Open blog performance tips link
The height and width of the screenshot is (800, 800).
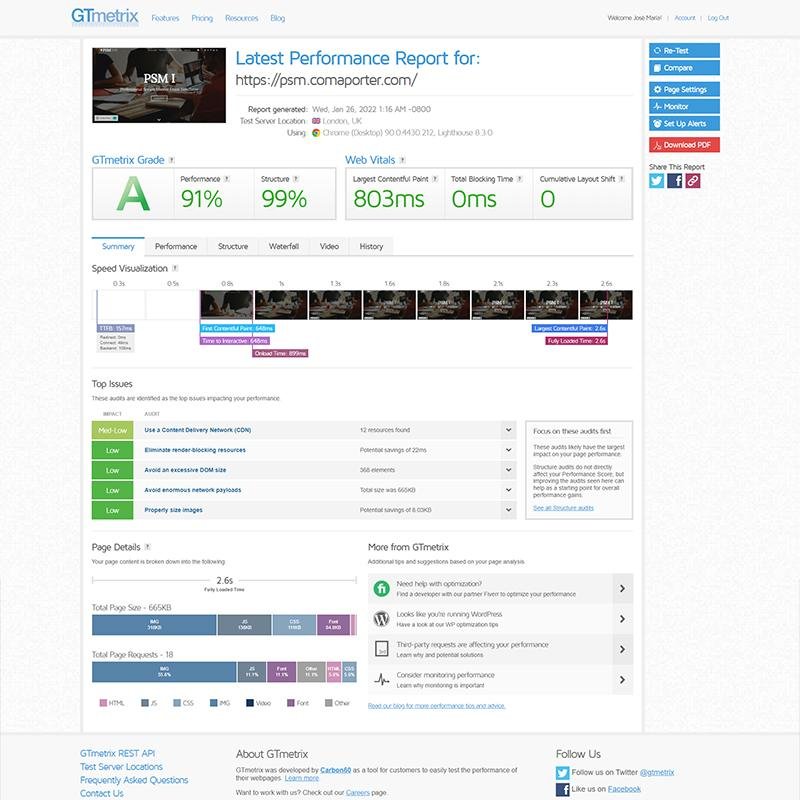click(x=437, y=706)
